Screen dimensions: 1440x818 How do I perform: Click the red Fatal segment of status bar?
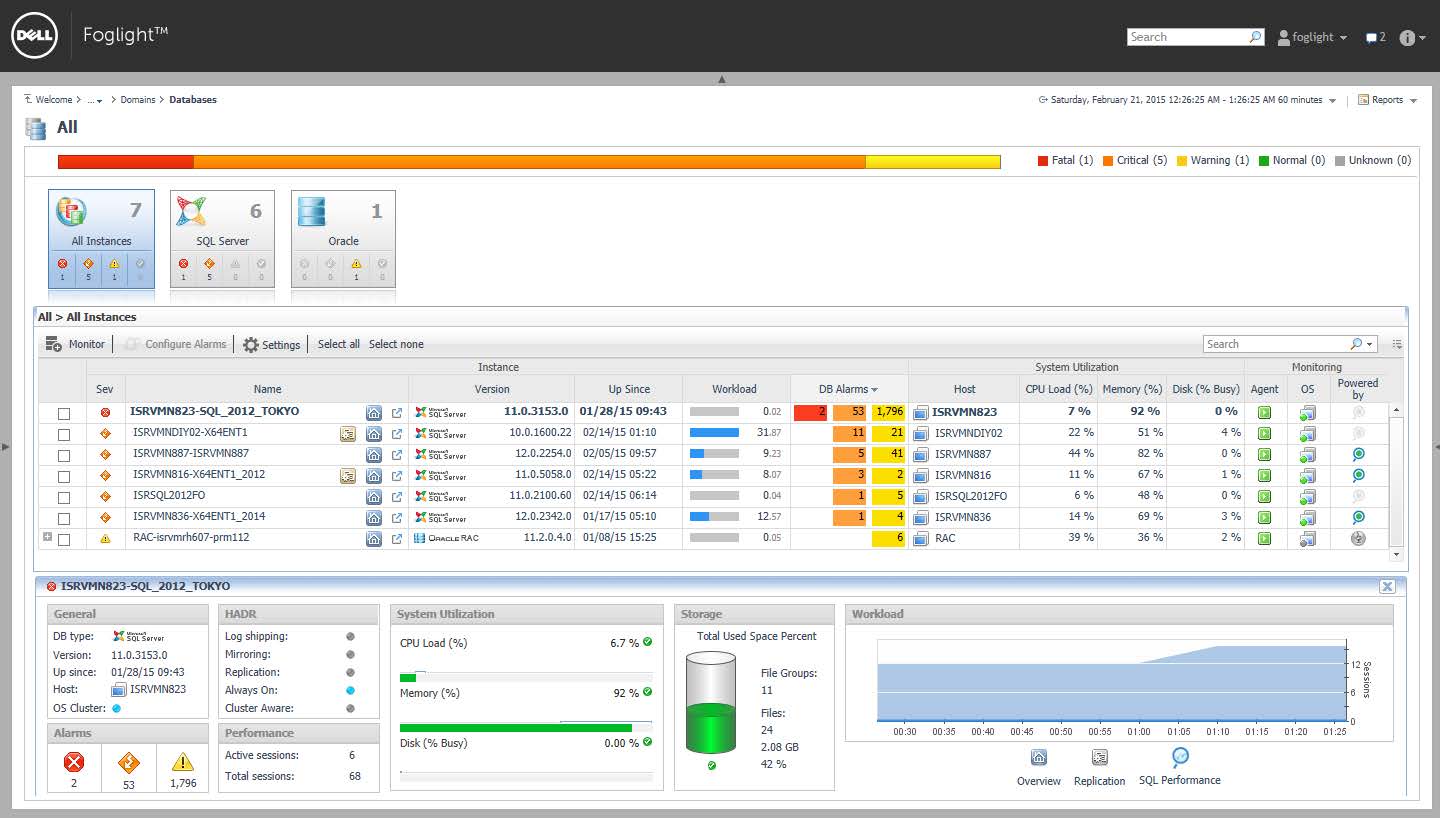pyautogui.click(x=126, y=161)
